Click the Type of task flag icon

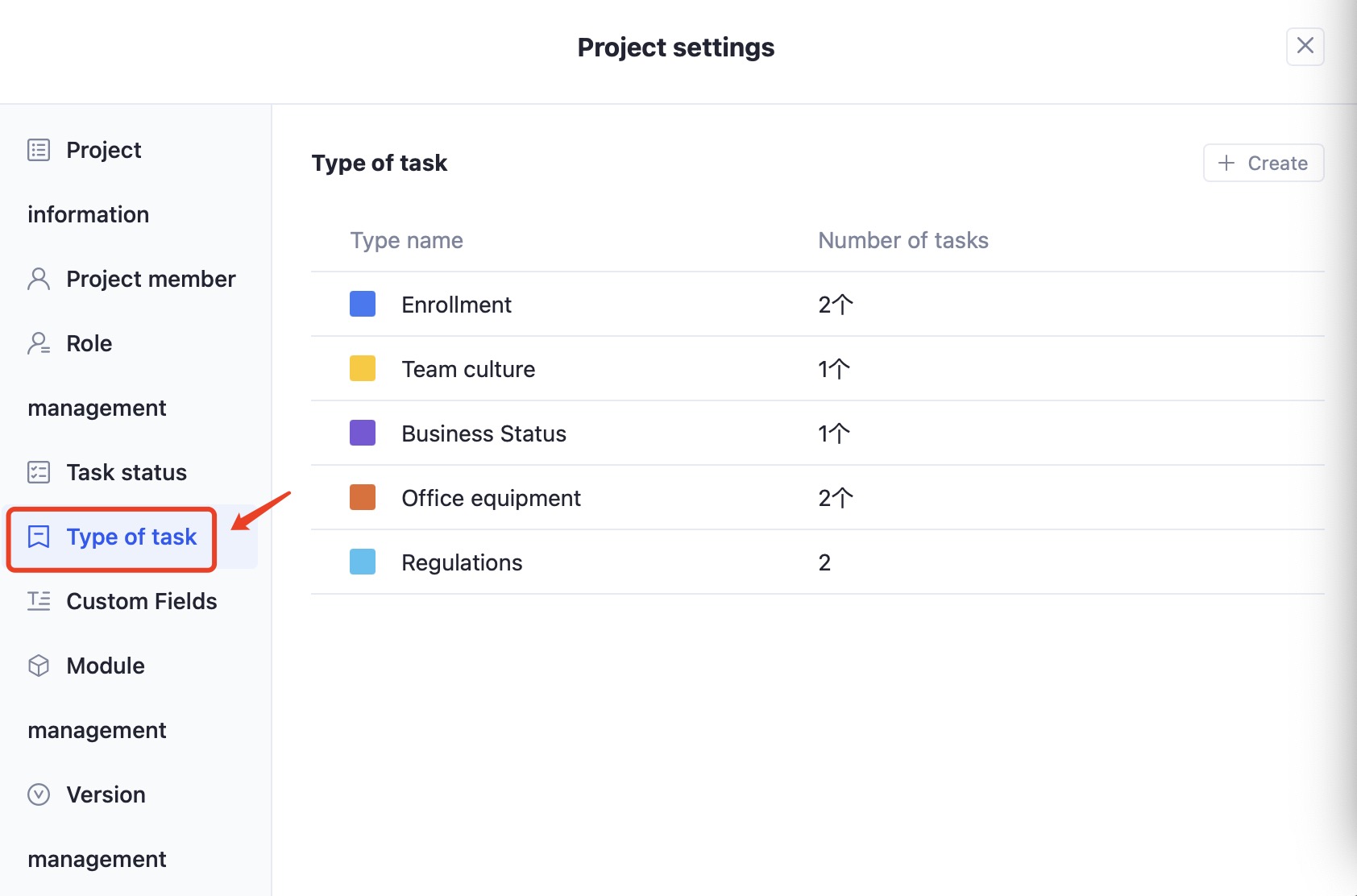(39, 537)
